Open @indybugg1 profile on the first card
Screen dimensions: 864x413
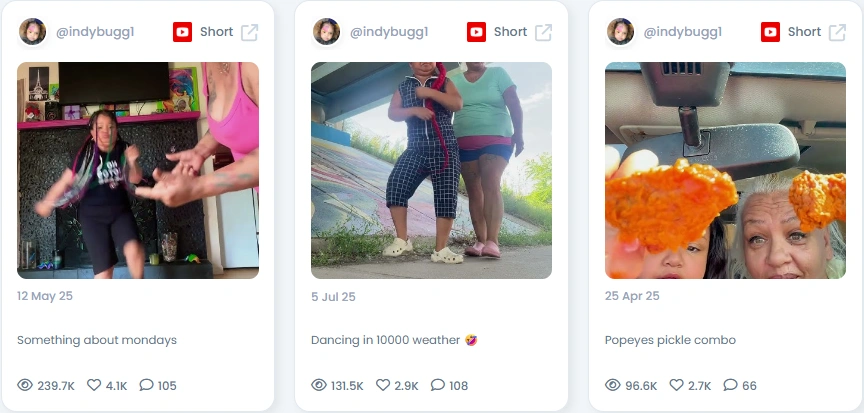95,32
